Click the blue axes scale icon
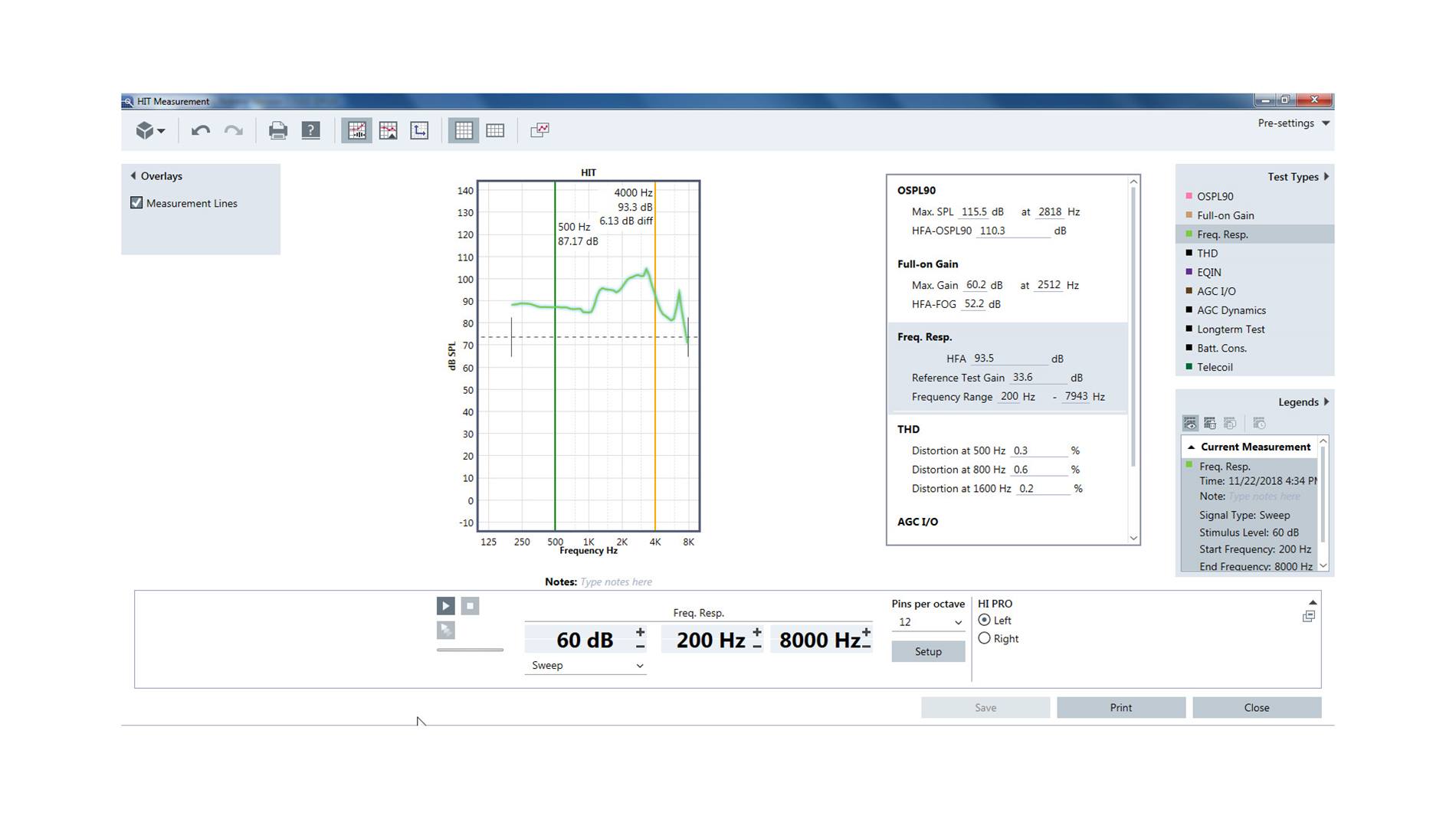The width and height of the screenshot is (1456, 819). point(419,130)
